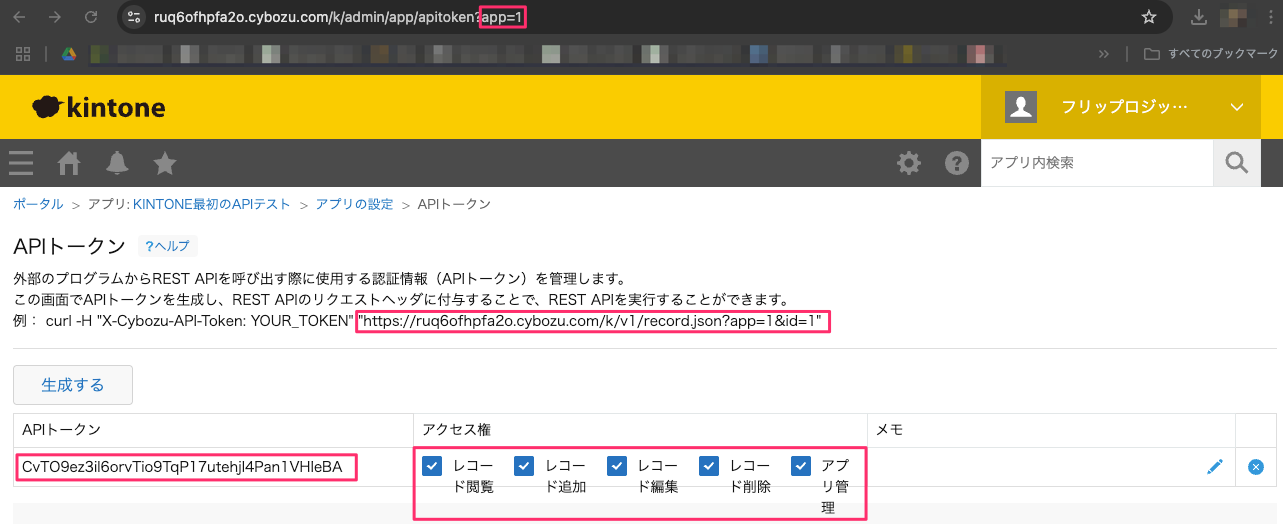This screenshot has width=1283, height=524.
Task: Click the user avatar icon
Action: click(x=1021, y=107)
